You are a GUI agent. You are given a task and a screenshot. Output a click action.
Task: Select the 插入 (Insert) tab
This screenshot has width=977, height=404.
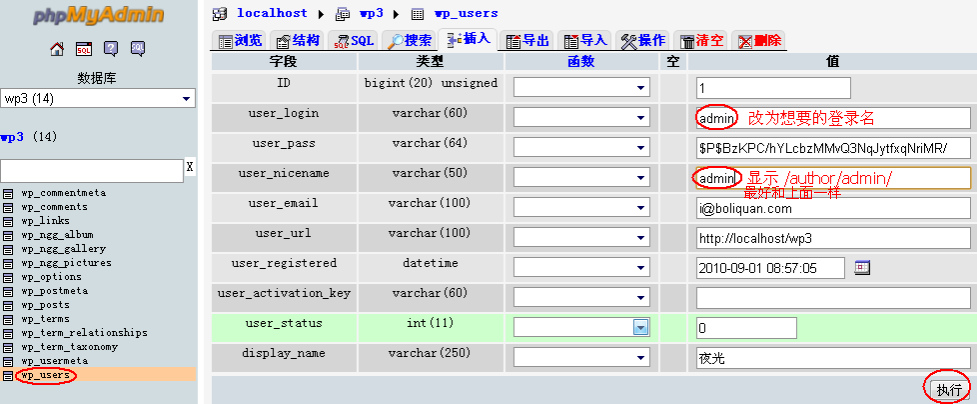point(469,39)
